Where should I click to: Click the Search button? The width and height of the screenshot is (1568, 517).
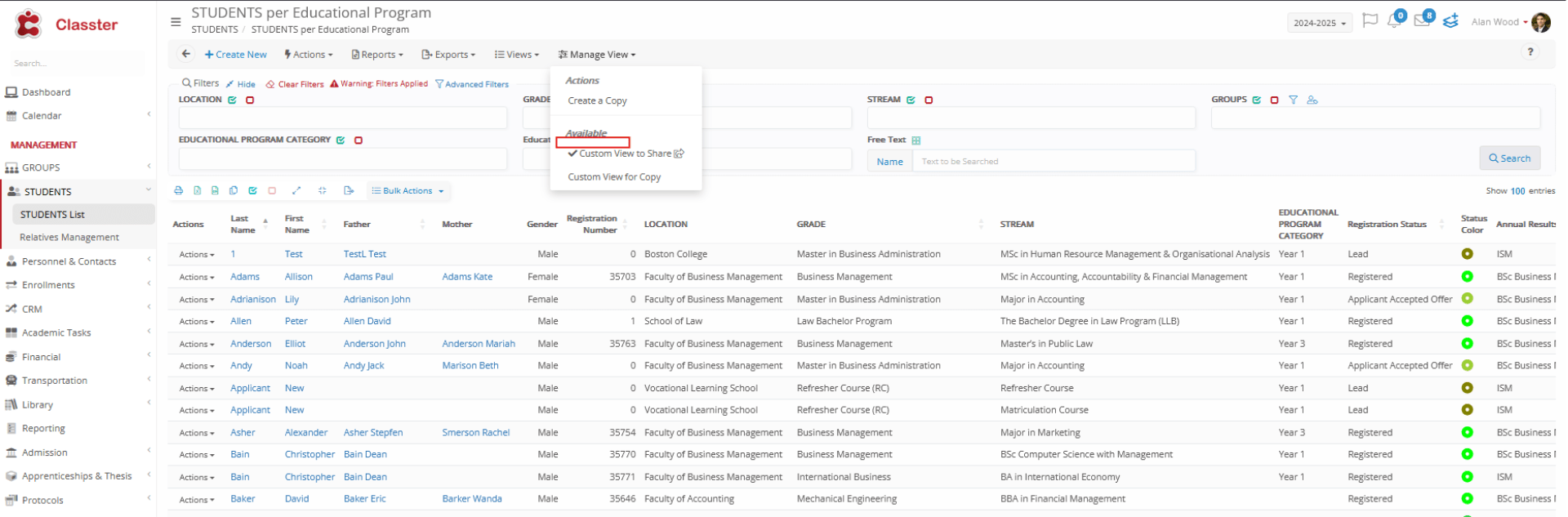click(1509, 158)
